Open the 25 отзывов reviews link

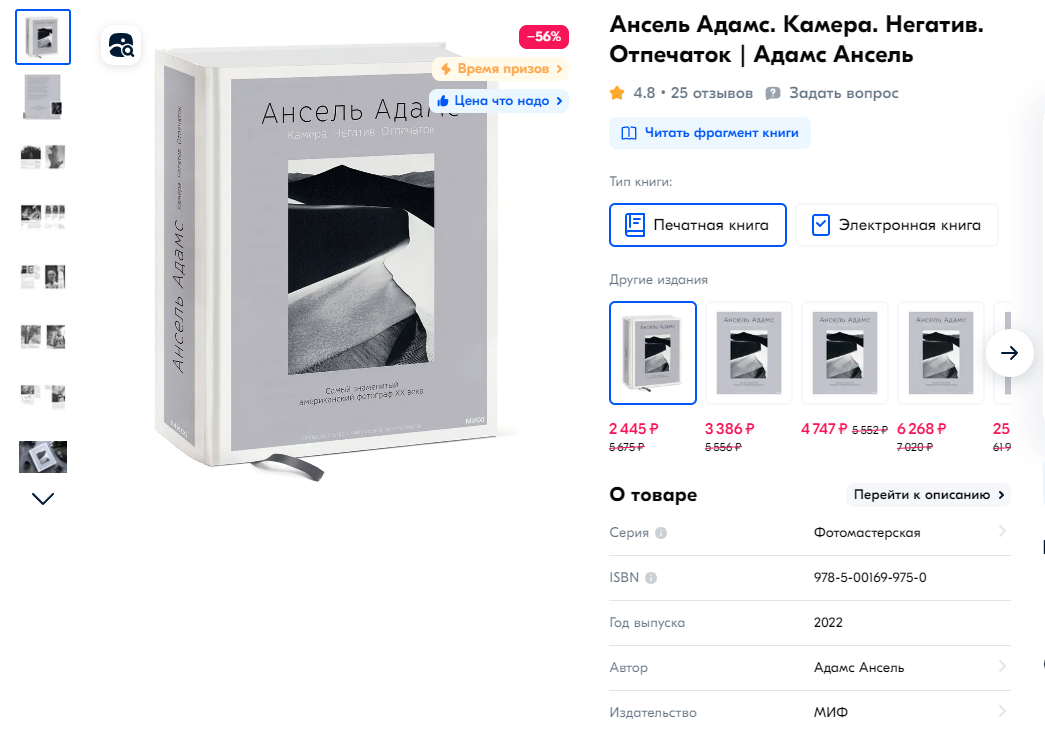(x=711, y=93)
